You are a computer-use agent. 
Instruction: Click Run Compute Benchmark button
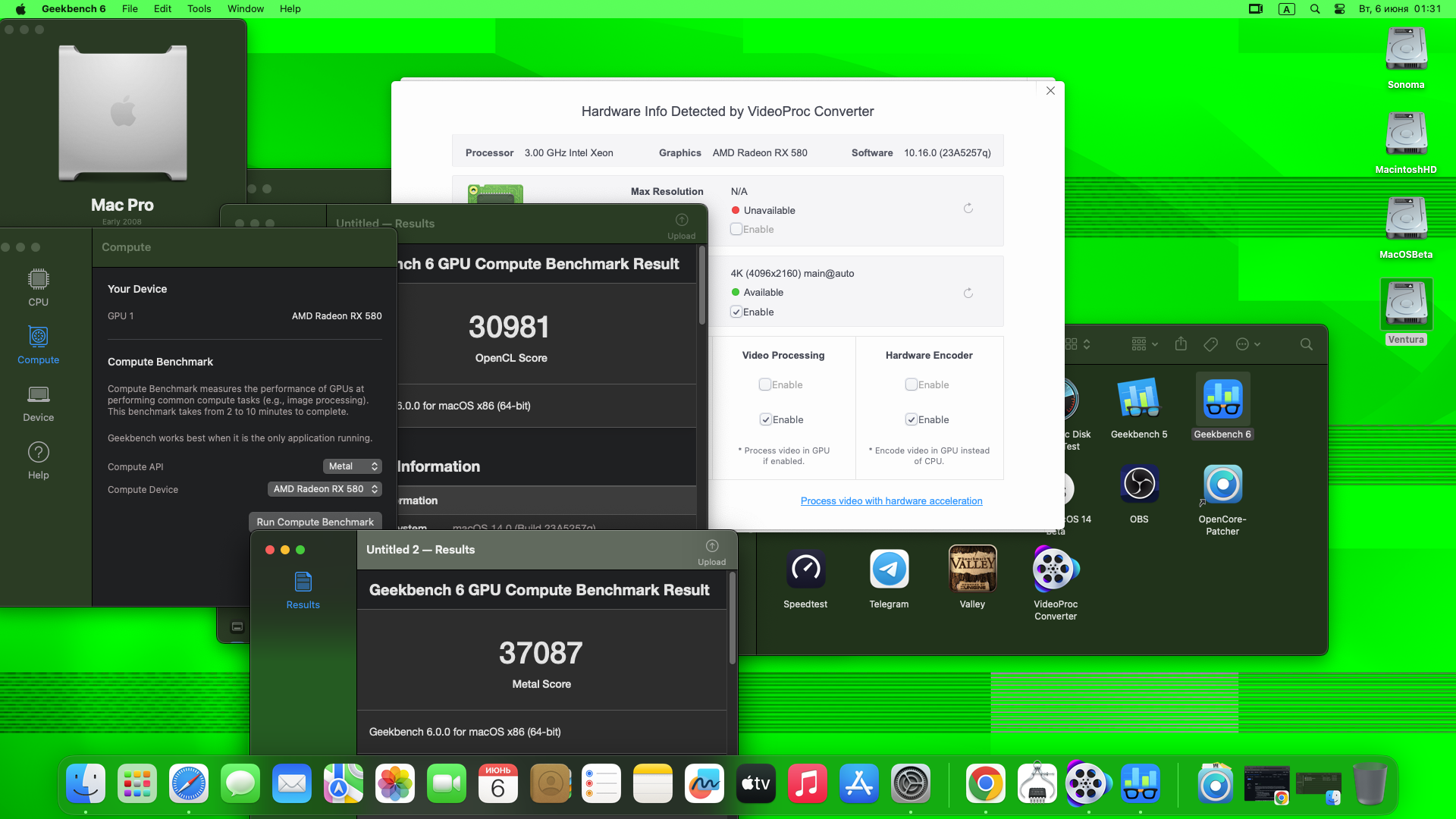(x=315, y=522)
